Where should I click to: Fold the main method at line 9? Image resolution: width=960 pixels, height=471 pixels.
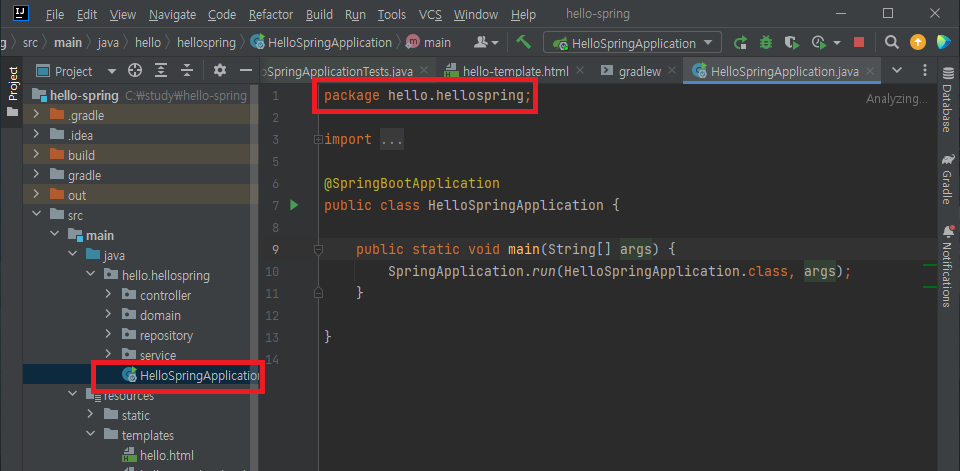318,249
